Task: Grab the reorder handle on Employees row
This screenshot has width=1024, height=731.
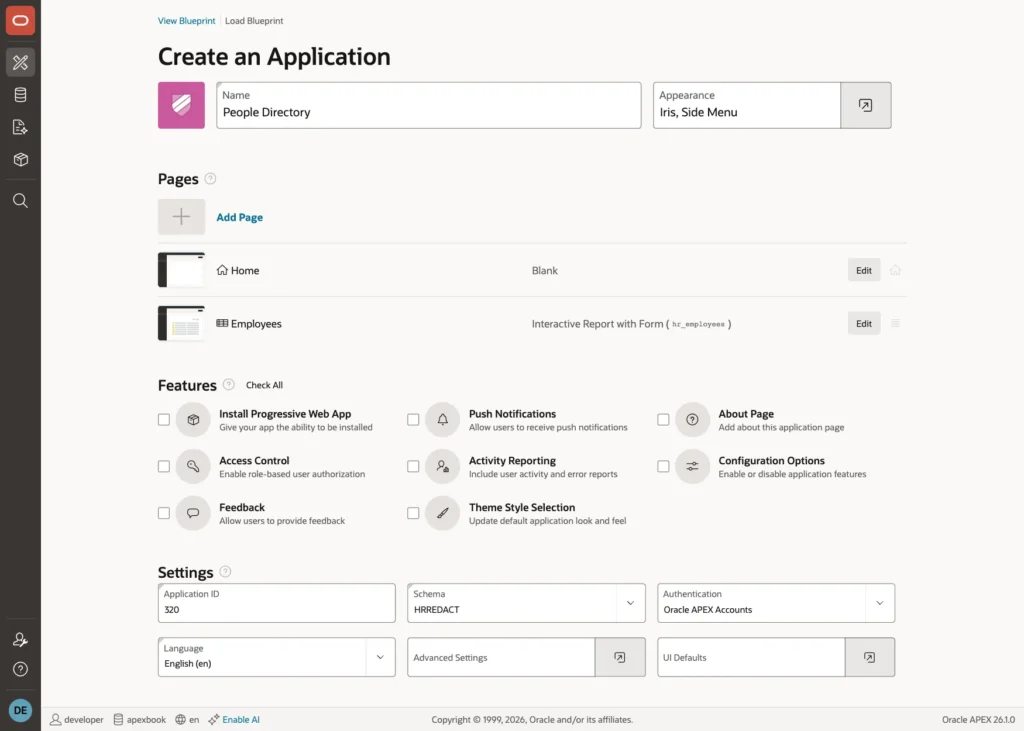Action: click(x=895, y=323)
